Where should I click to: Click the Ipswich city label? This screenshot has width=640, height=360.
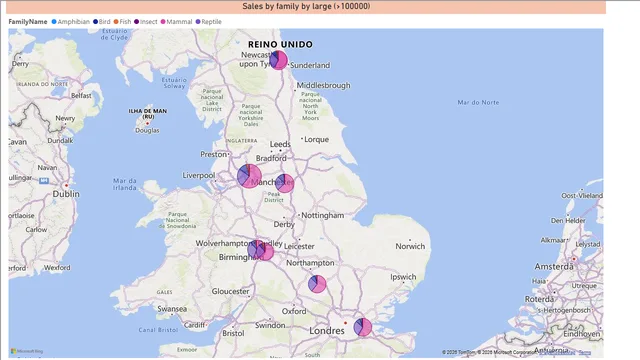(x=403, y=277)
